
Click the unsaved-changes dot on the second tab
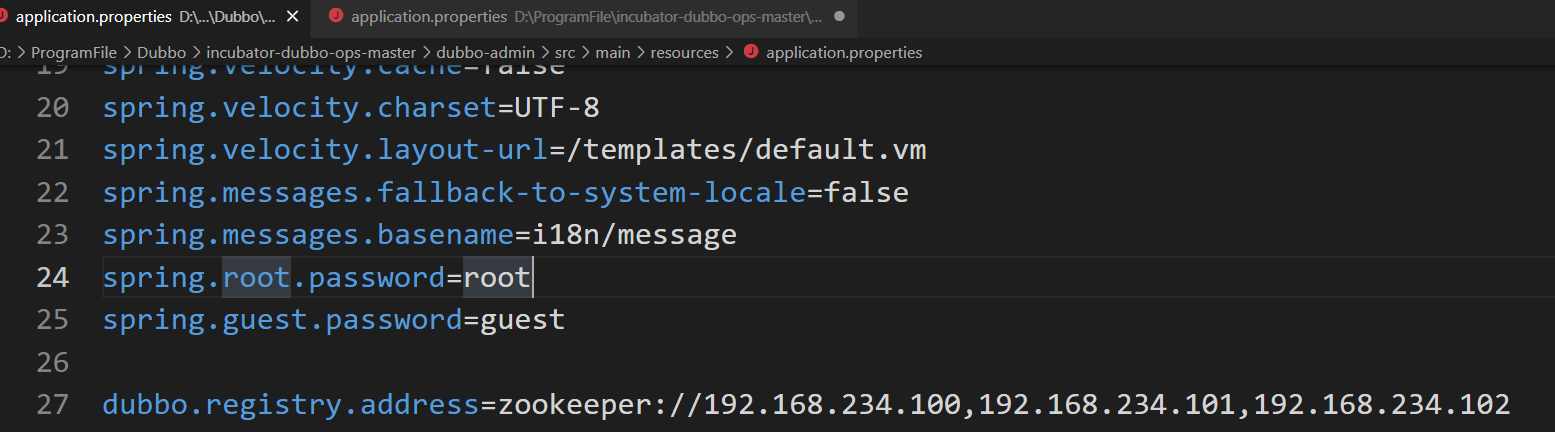[838, 17]
